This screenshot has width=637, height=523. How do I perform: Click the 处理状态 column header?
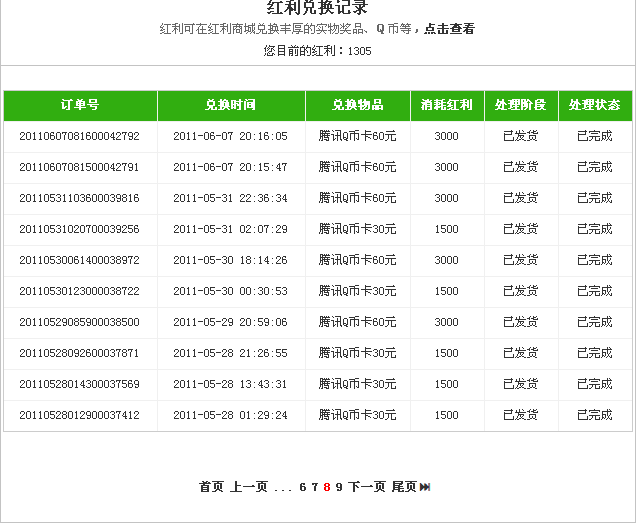(x=594, y=105)
